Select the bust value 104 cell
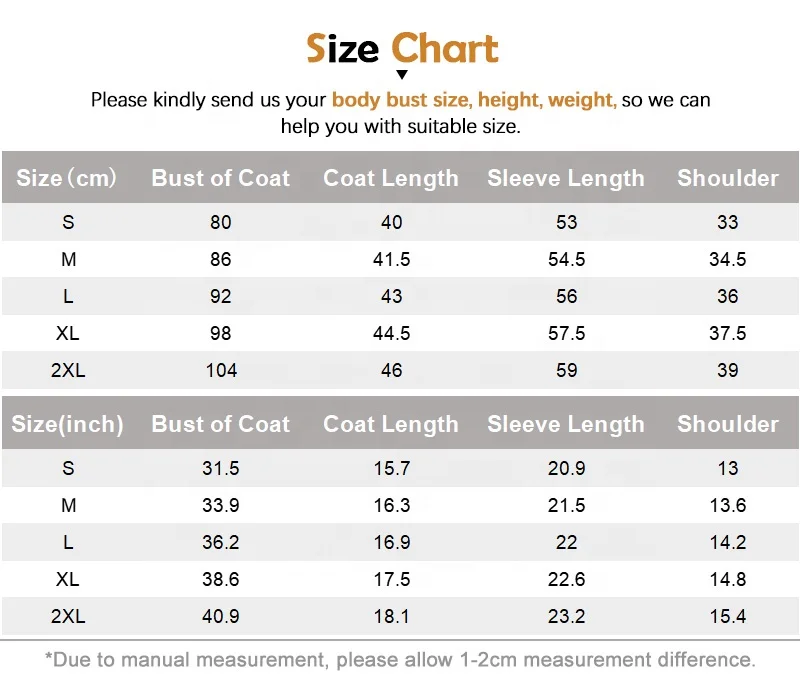This screenshot has width=800, height=678. 221,370
